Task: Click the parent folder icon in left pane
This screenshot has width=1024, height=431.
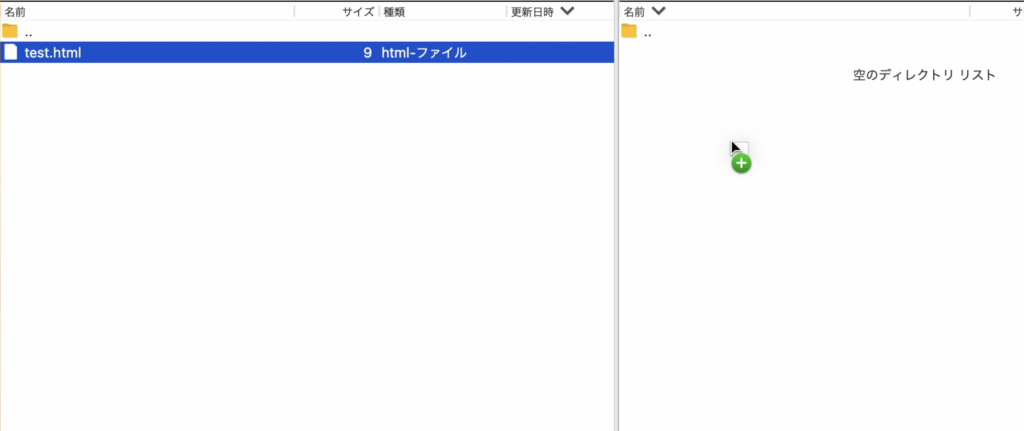Action: 11,31
